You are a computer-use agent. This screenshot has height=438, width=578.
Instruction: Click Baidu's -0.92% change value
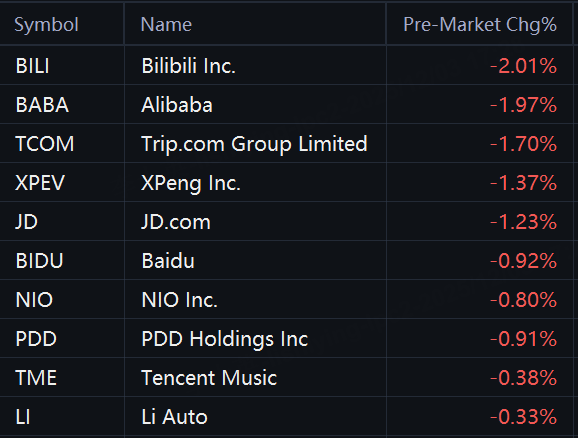click(x=523, y=261)
